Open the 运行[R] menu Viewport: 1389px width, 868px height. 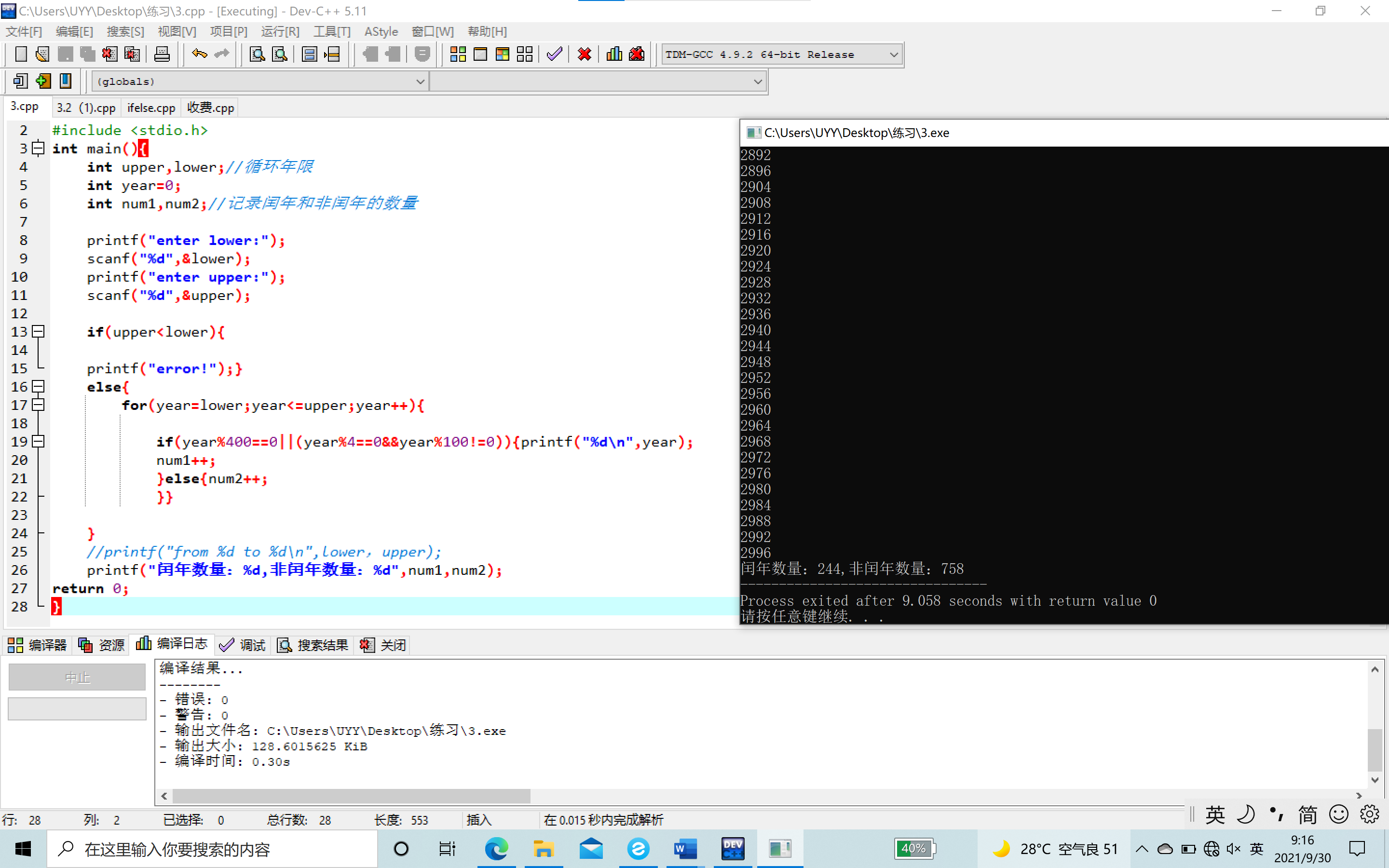pos(280,31)
